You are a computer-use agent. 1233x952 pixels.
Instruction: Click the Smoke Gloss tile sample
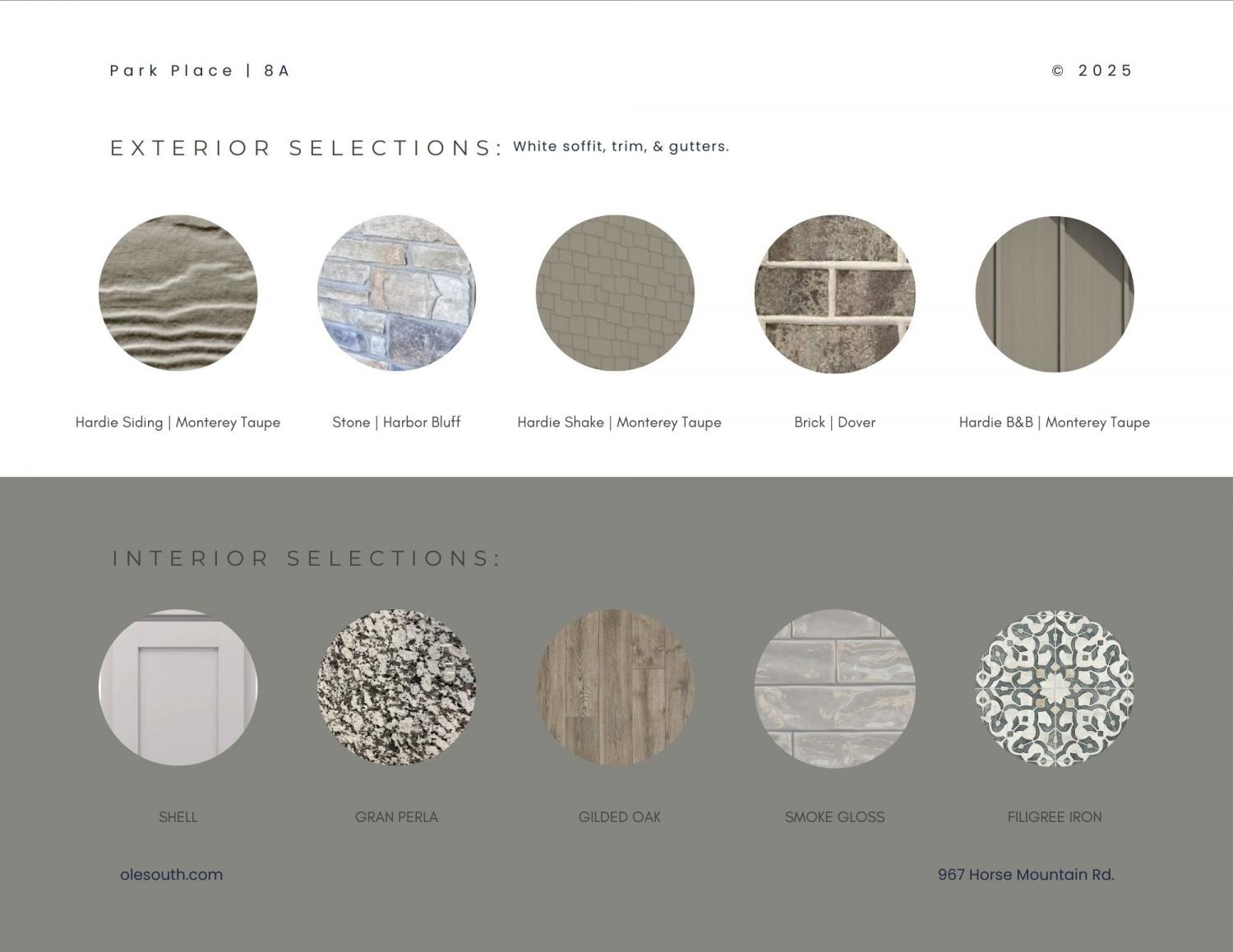834,688
